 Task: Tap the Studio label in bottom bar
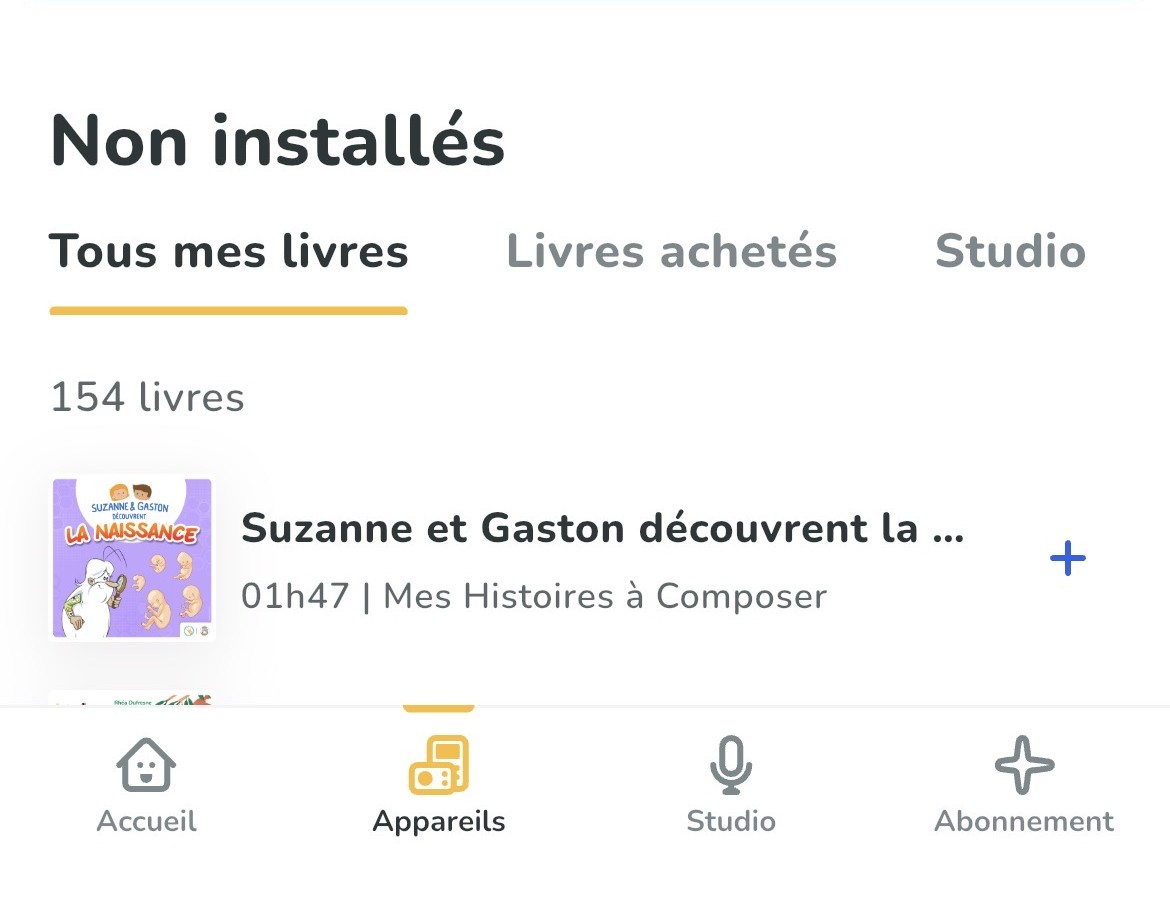731,821
